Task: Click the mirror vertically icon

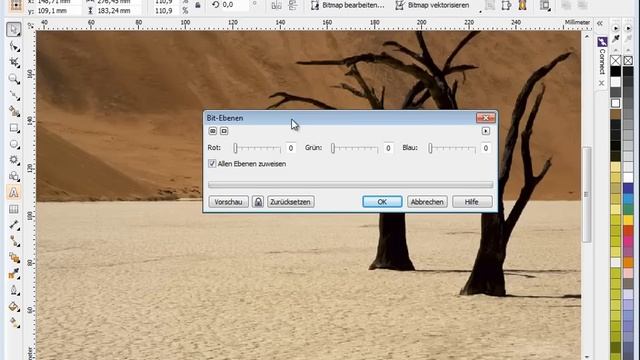Action: pyautogui.click(x=293, y=5)
